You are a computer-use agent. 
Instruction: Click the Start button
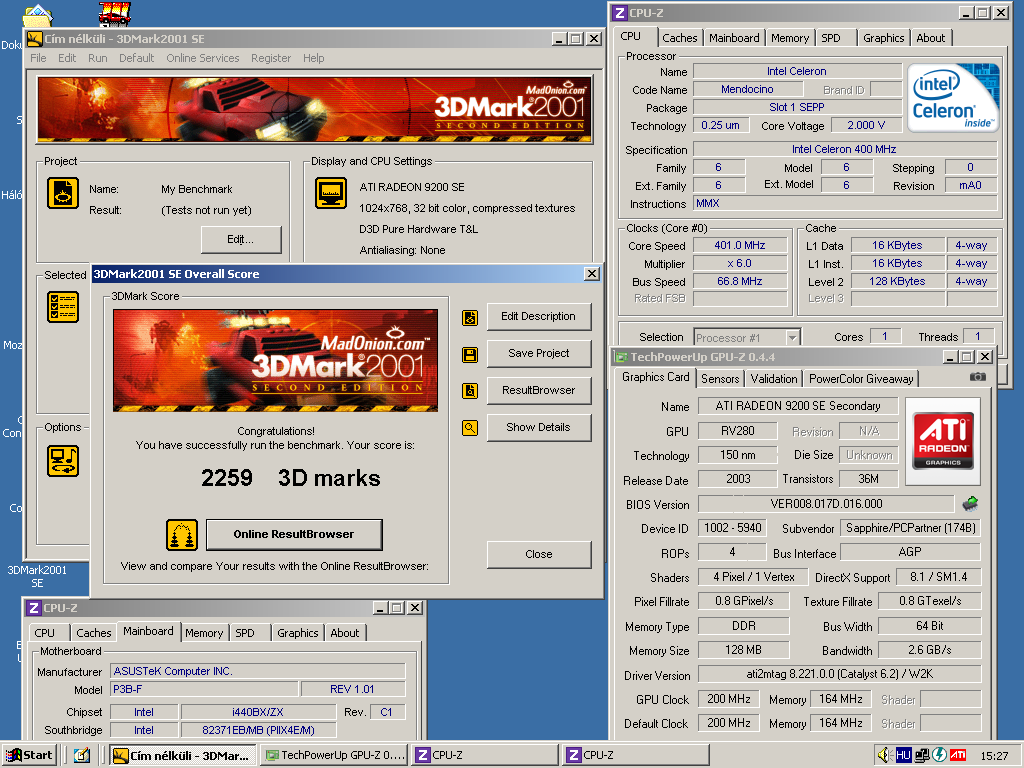pyautogui.click(x=29, y=756)
